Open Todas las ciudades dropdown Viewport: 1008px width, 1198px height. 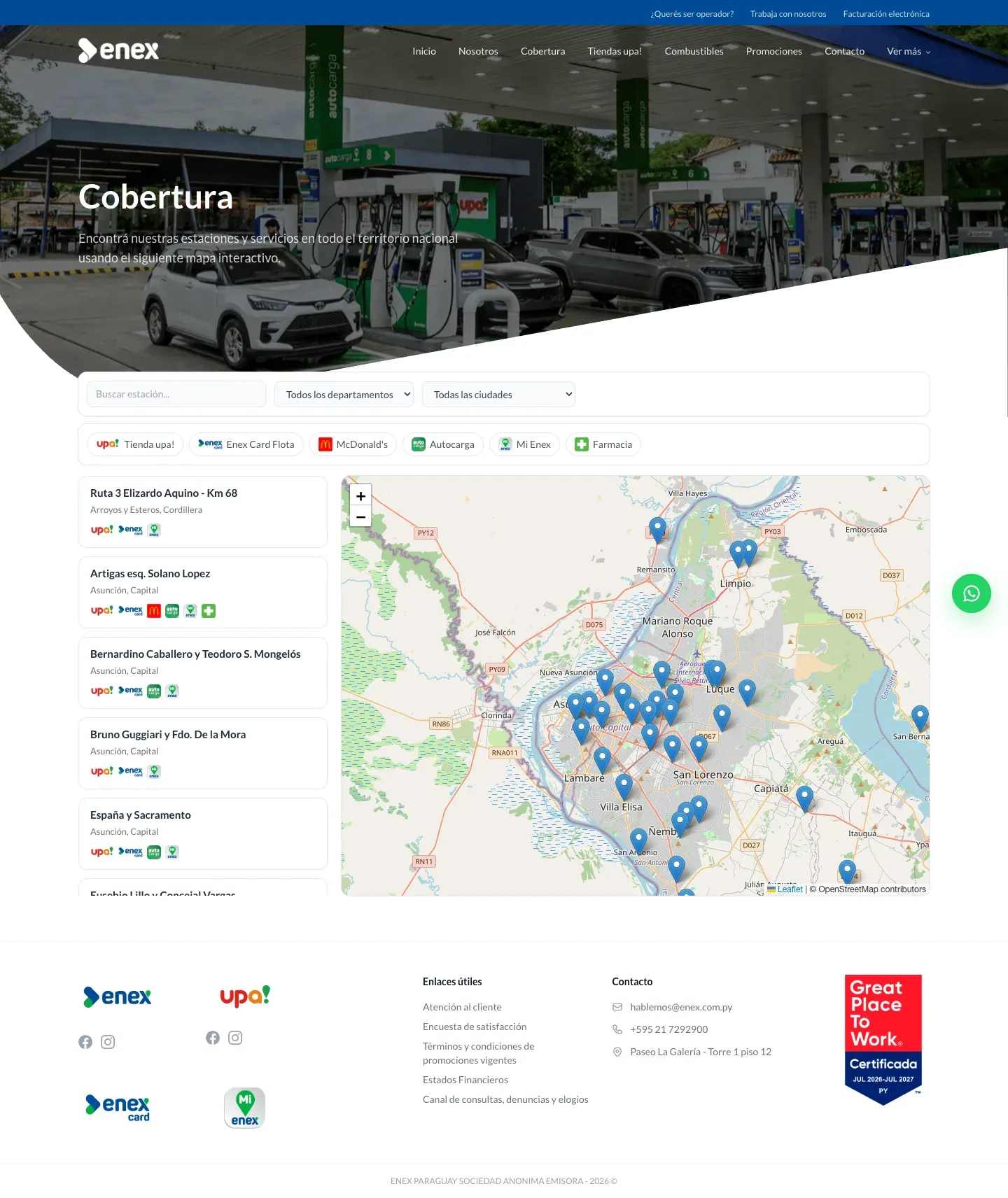click(x=498, y=395)
